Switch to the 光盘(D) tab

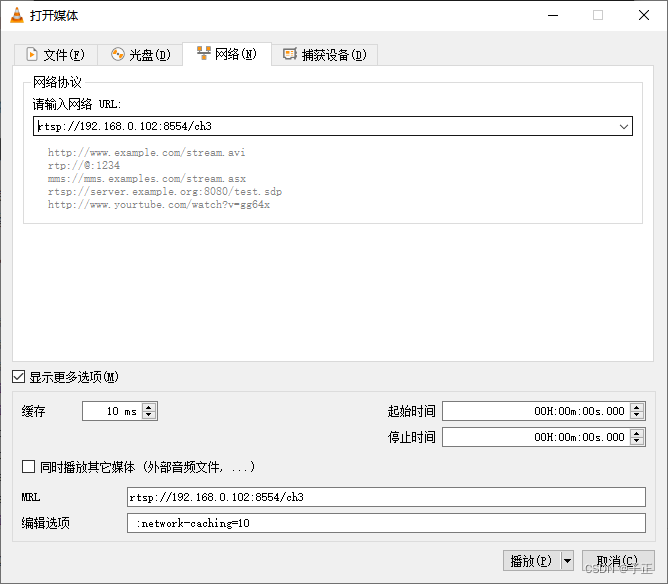(141, 55)
